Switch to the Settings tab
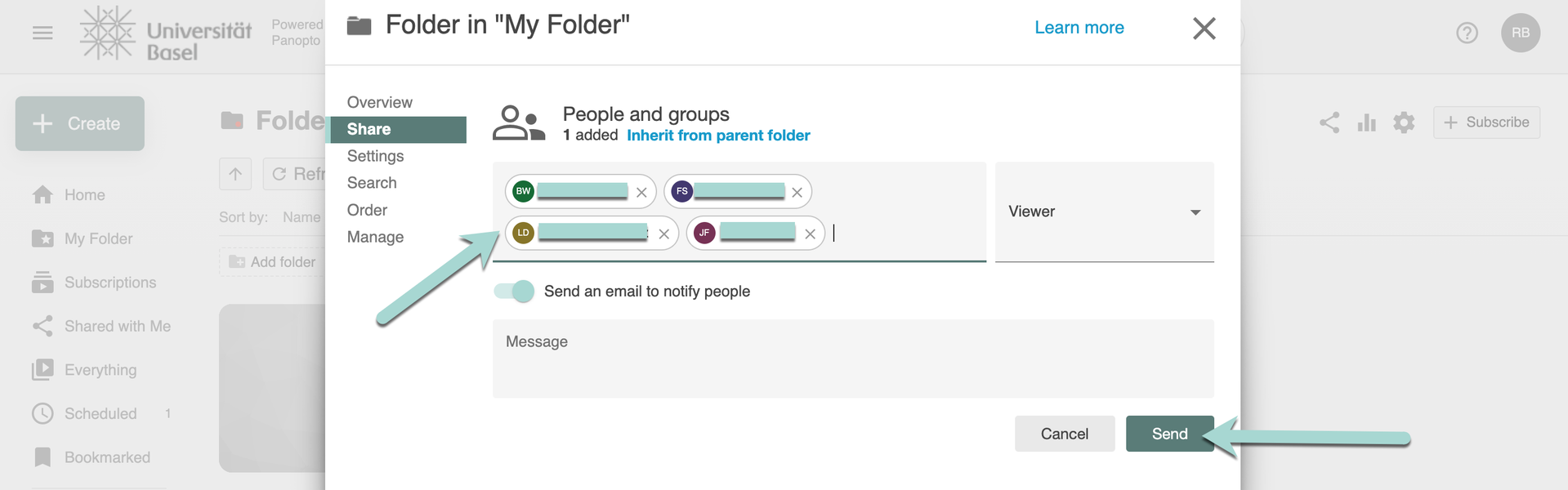 point(375,156)
